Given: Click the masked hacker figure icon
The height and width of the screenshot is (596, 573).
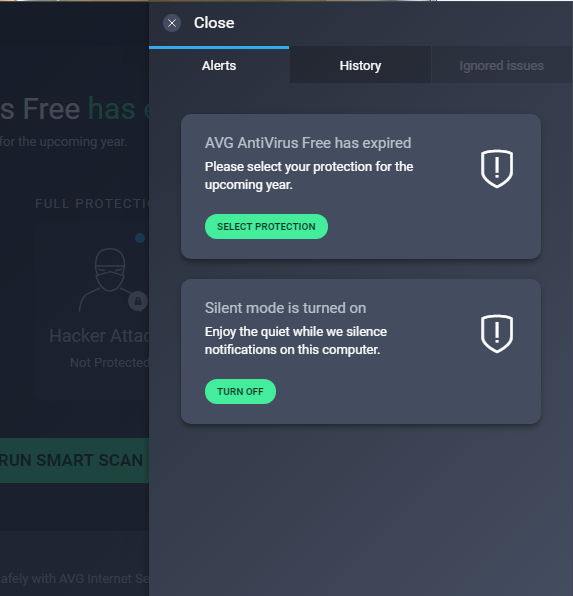Looking at the screenshot, I should pyautogui.click(x=108, y=279).
